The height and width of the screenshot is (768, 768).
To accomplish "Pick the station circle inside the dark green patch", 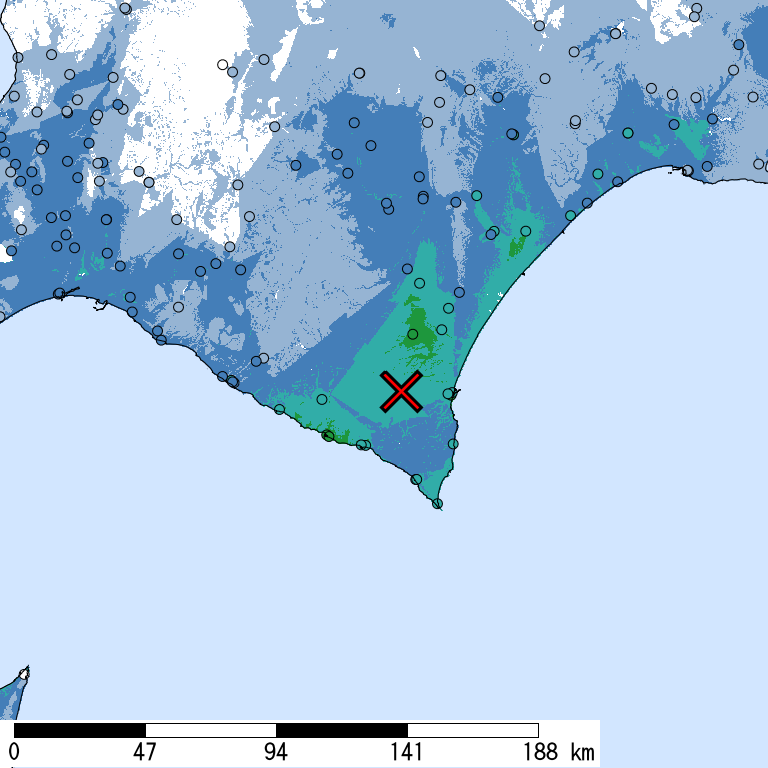I will (x=412, y=335).
